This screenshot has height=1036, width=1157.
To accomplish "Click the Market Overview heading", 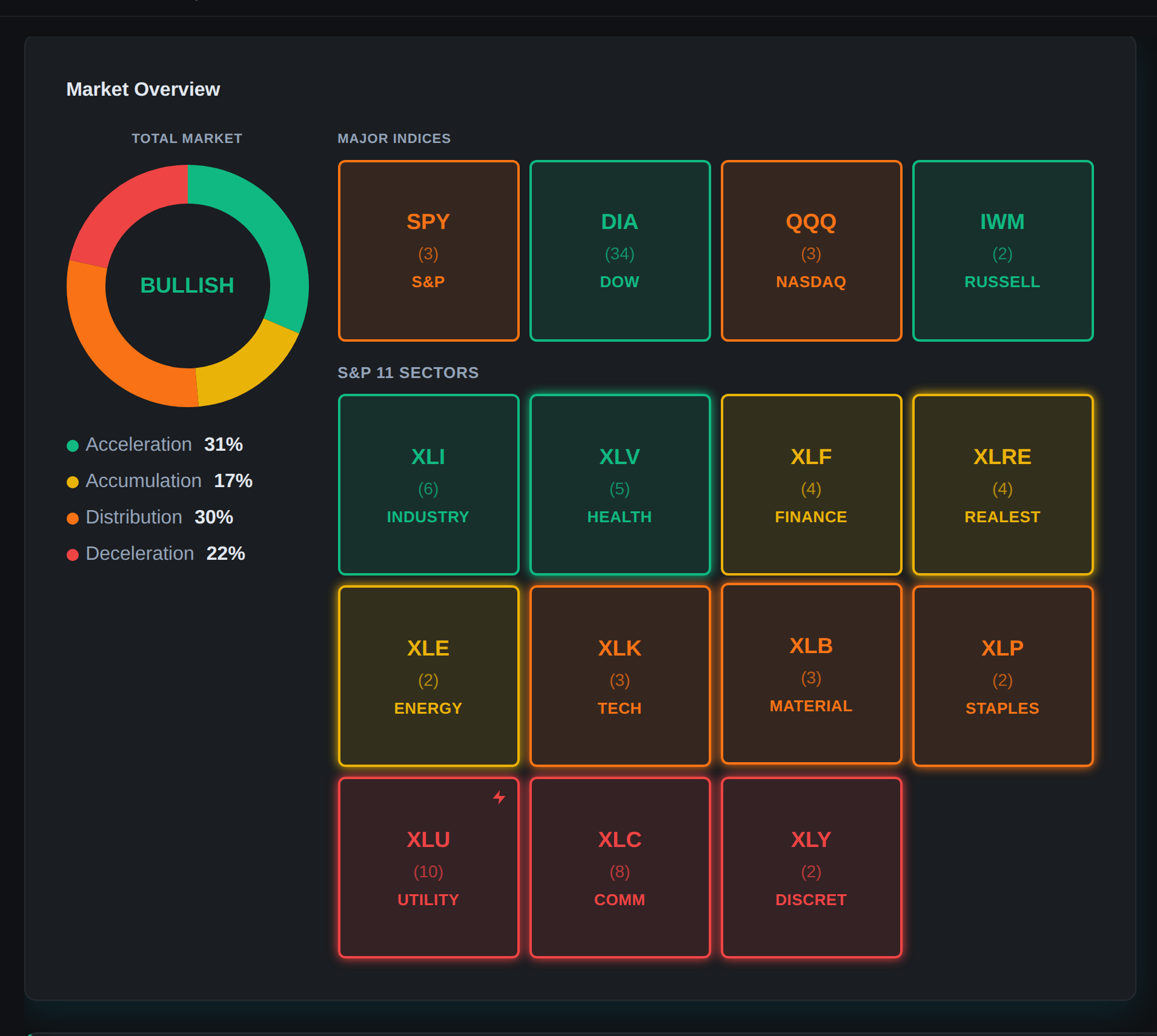I will click(x=143, y=89).
